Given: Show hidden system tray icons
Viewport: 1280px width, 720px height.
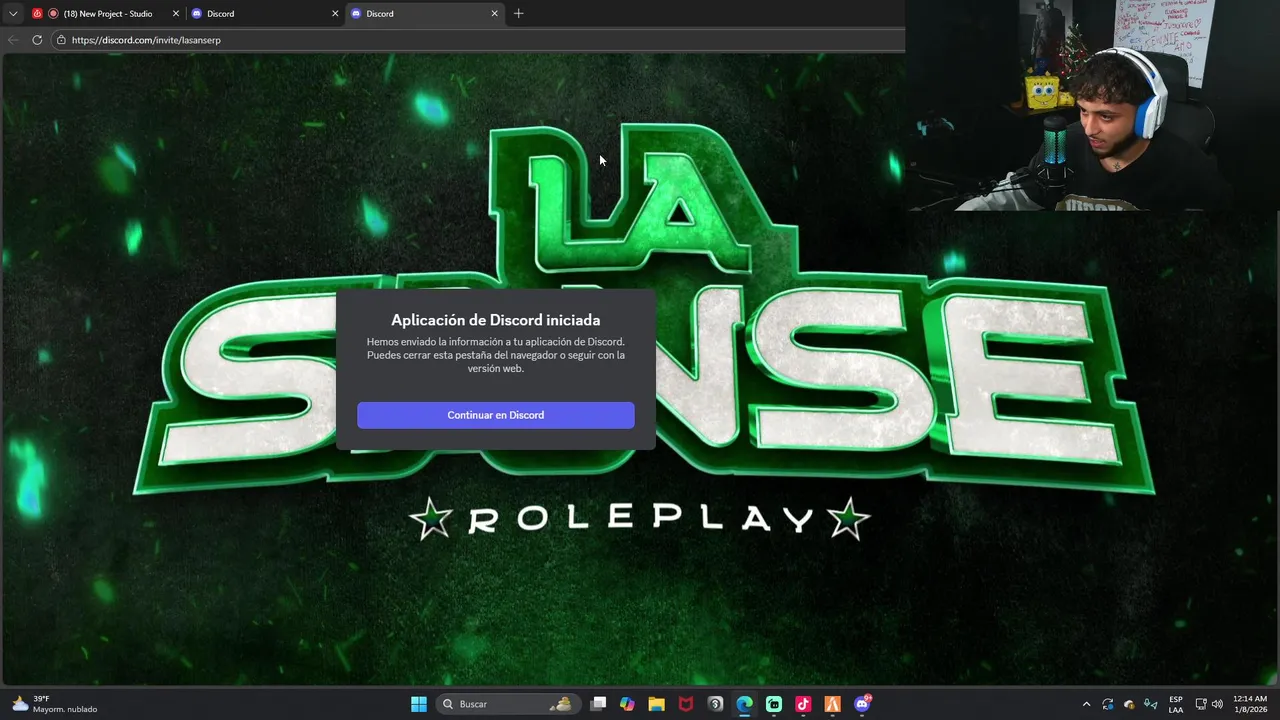Looking at the screenshot, I should point(1087,704).
